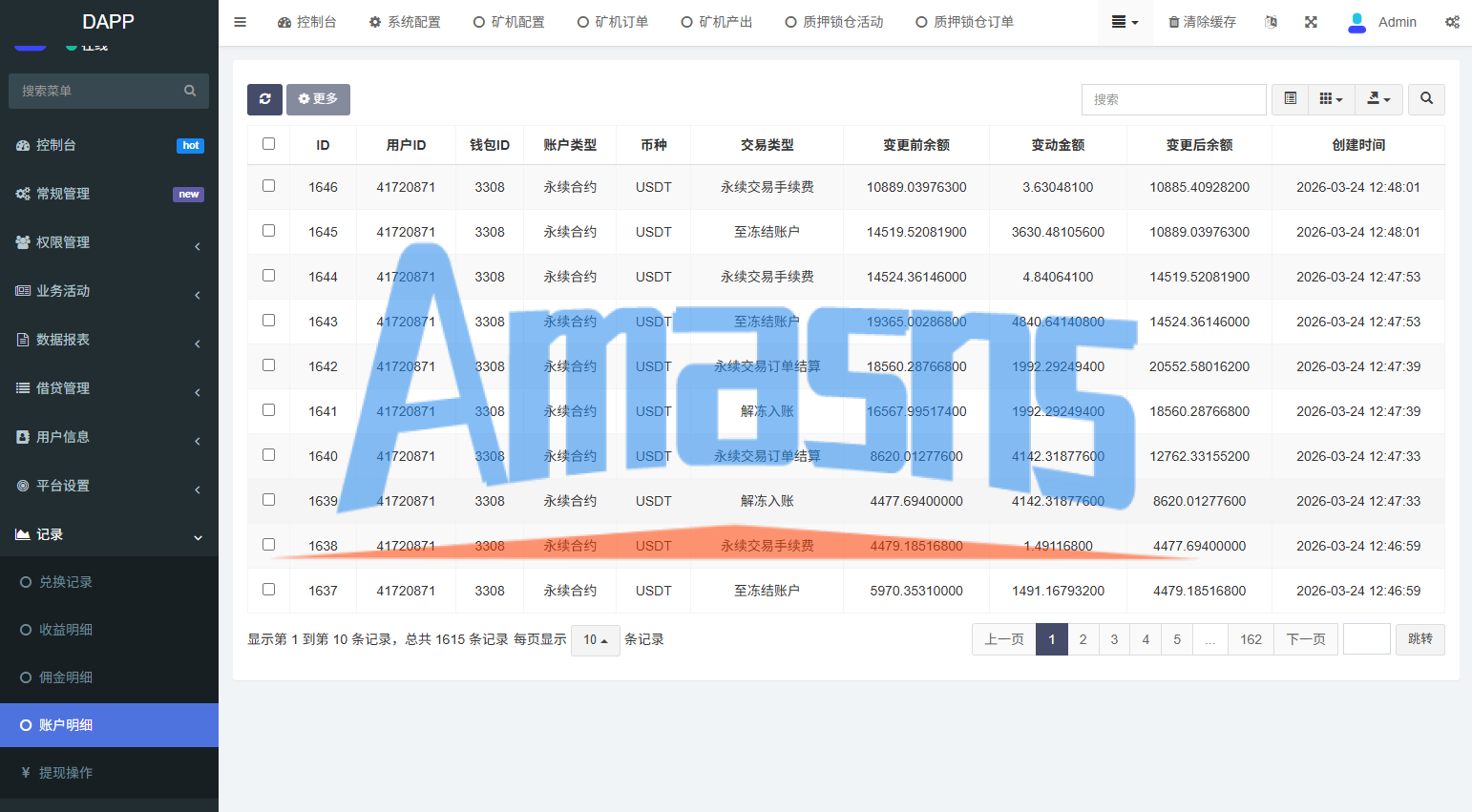Go to 下一页 in pagination
1472x812 pixels.
pyautogui.click(x=1306, y=639)
